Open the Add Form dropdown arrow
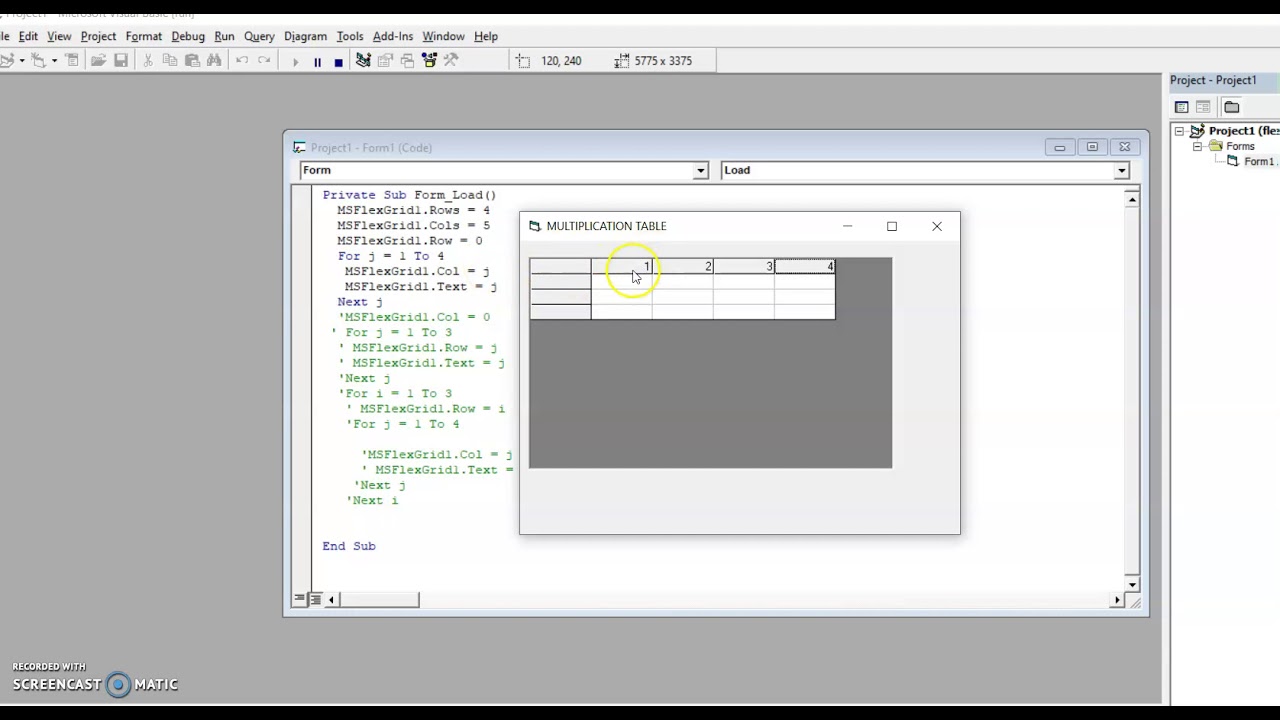The image size is (1280, 720). tap(54, 61)
